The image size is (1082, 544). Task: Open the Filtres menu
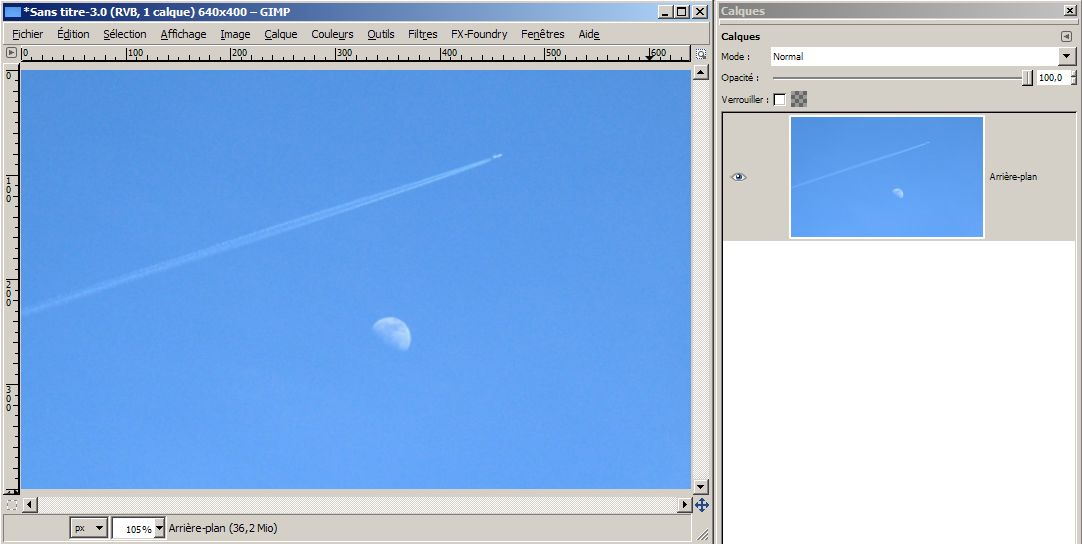click(423, 34)
